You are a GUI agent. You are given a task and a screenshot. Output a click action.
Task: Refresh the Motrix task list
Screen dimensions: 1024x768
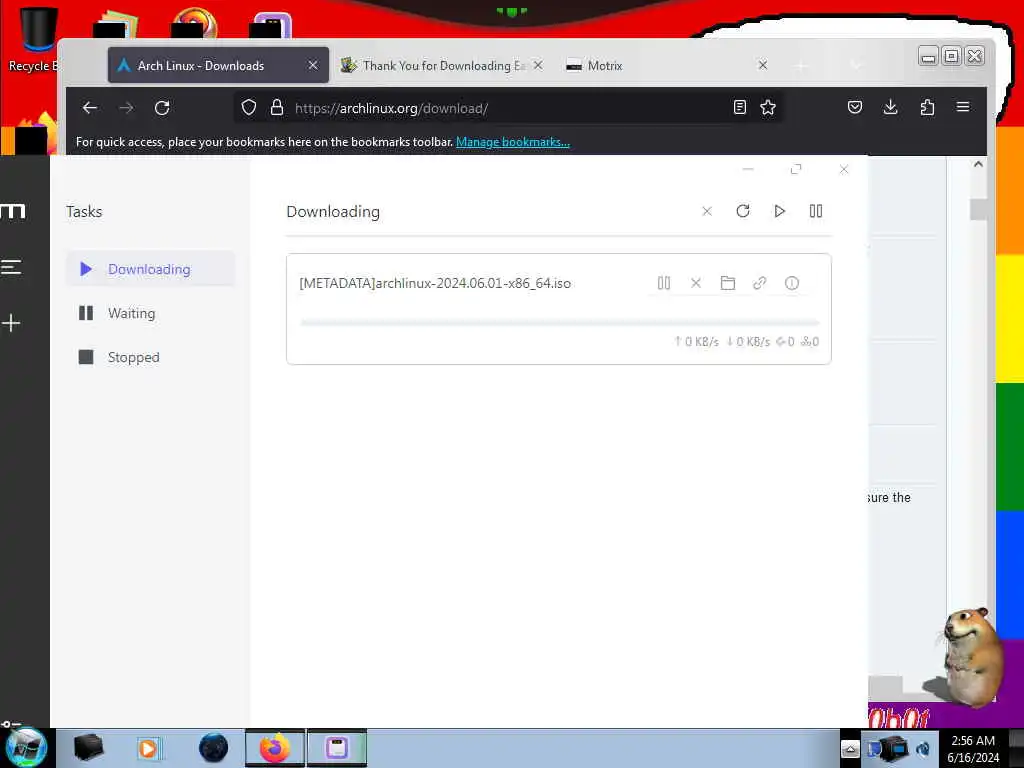click(743, 211)
